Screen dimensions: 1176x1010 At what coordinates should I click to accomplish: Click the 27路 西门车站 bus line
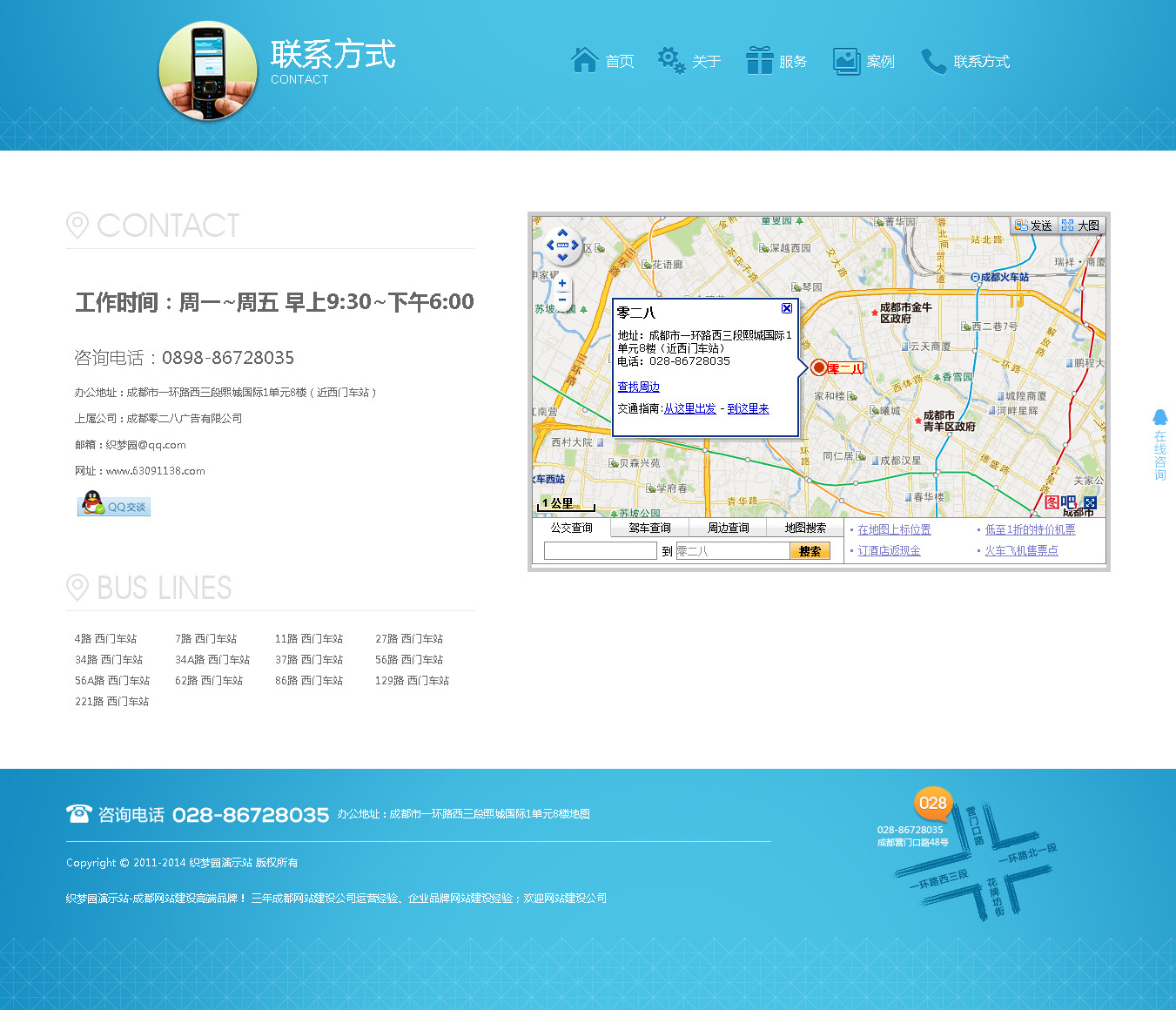pos(409,639)
